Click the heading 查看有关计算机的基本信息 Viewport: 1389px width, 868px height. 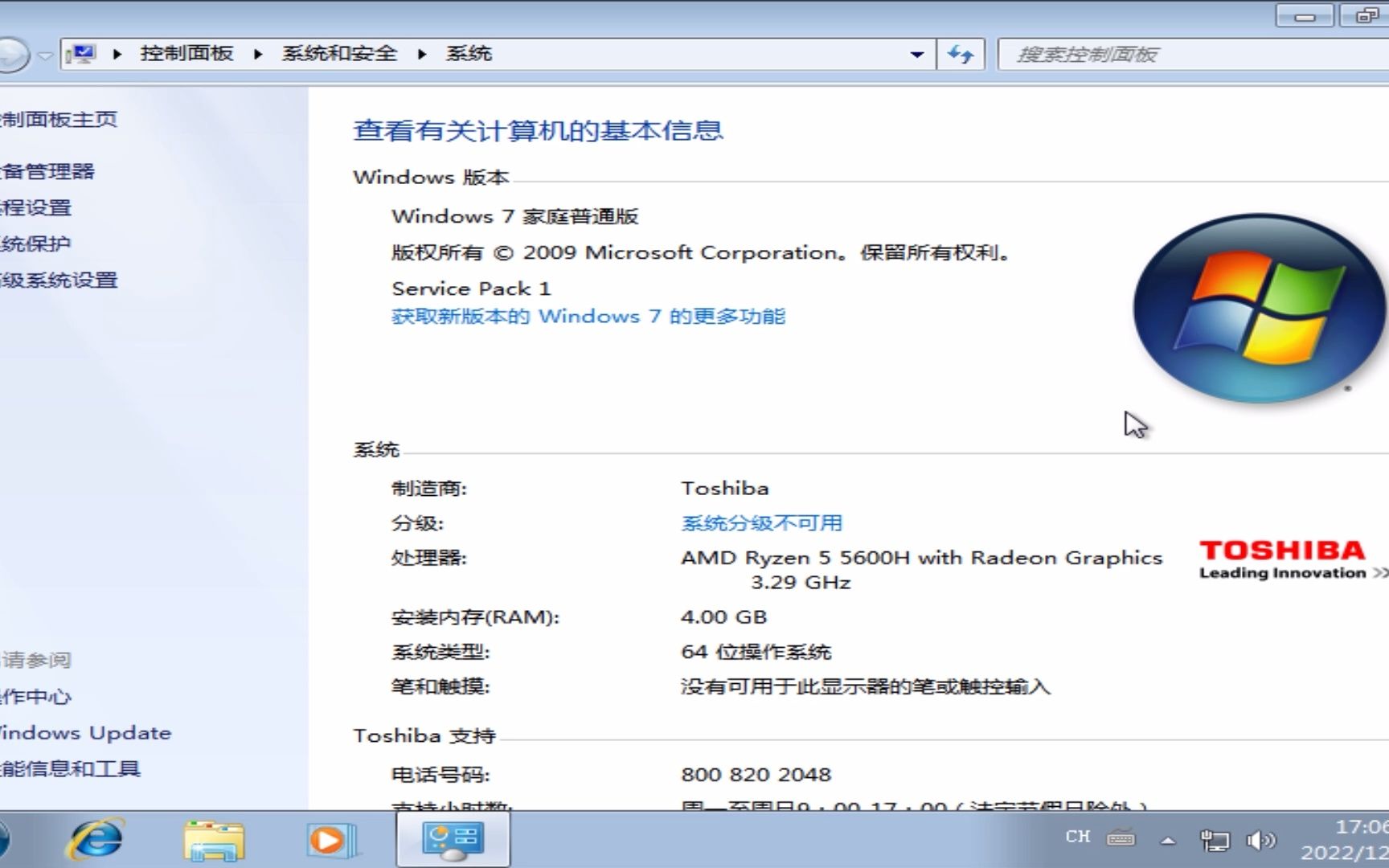pos(538,130)
